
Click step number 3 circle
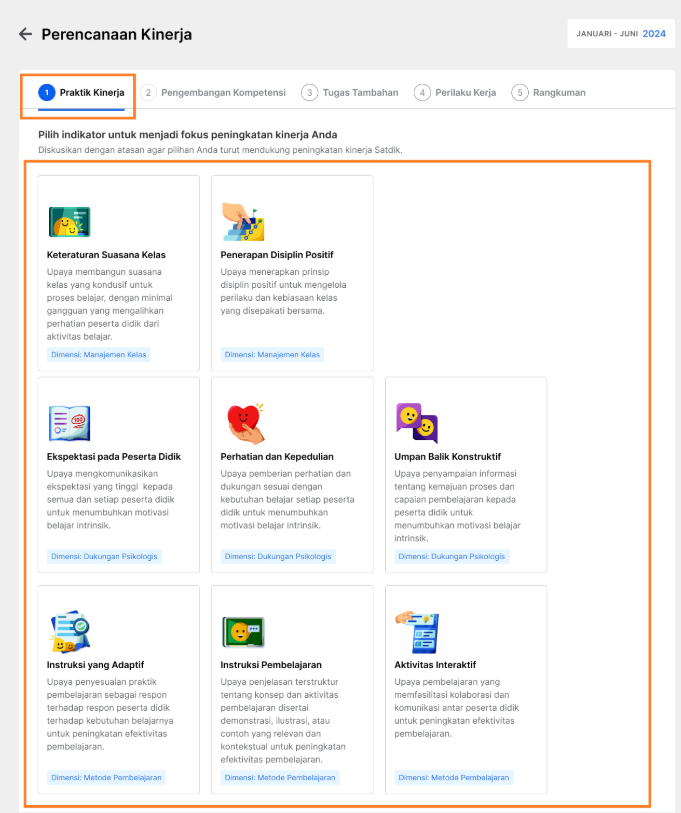pyautogui.click(x=310, y=93)
